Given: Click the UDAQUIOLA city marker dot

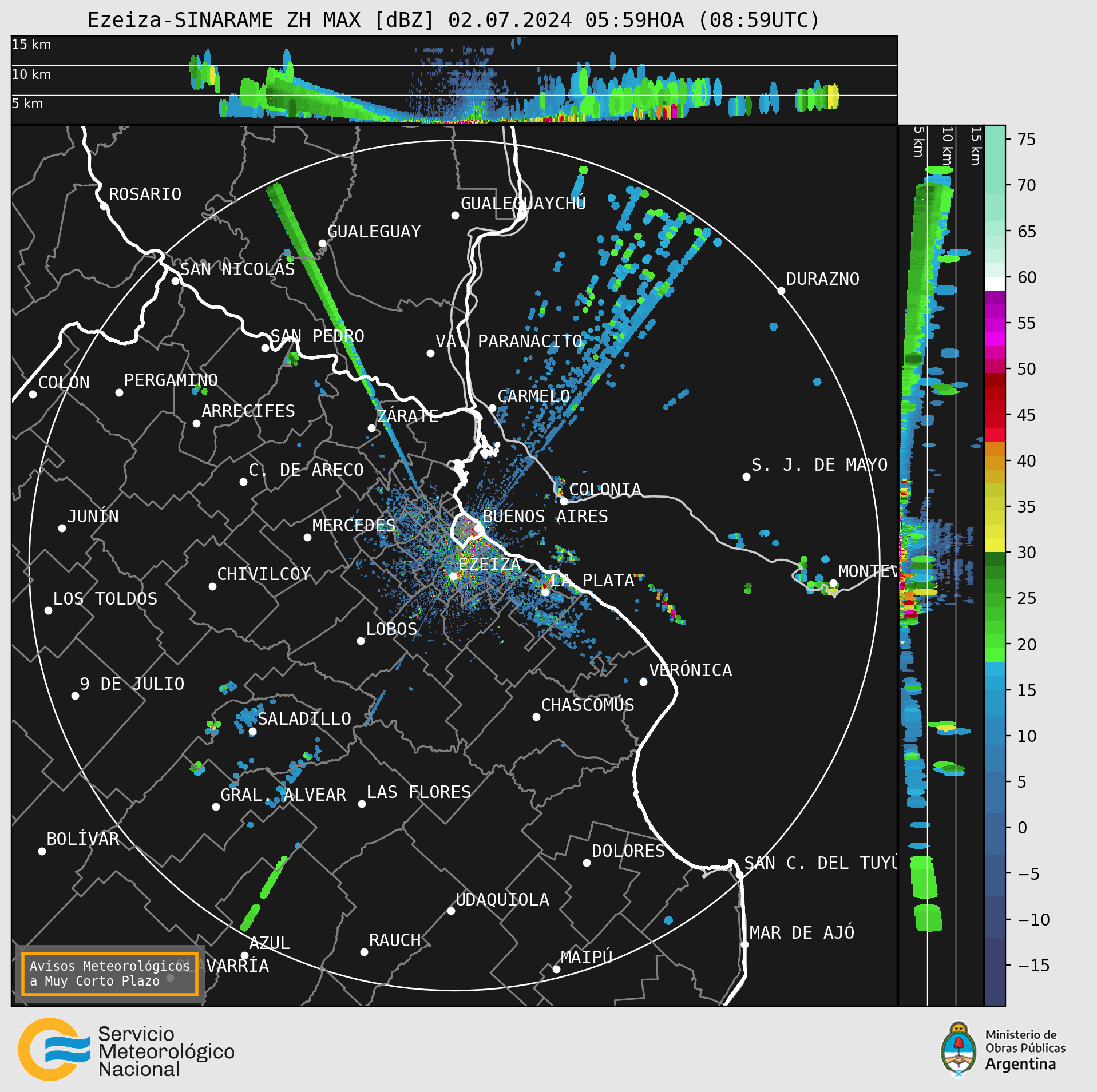Looking at the screenshot, I should [451, 911].
